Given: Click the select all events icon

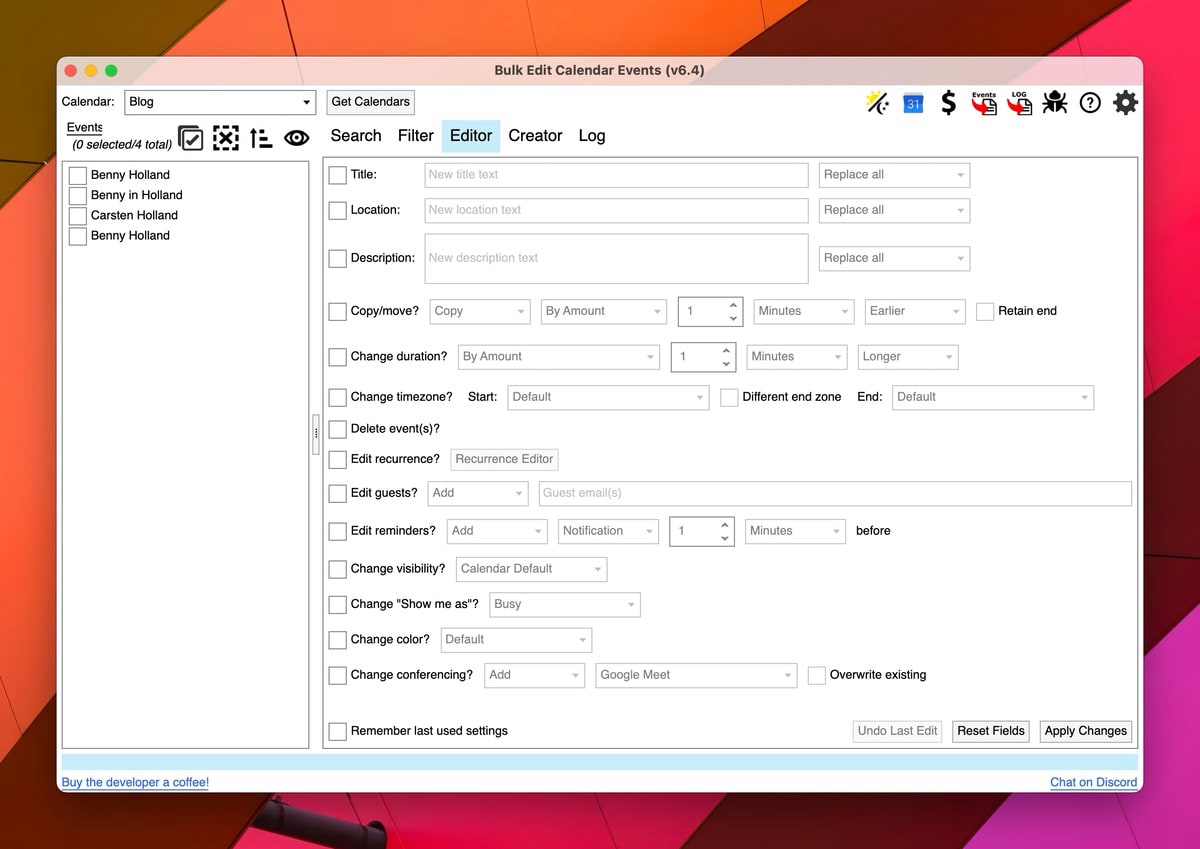Looking at the screenshot, I should pos(190,138).
